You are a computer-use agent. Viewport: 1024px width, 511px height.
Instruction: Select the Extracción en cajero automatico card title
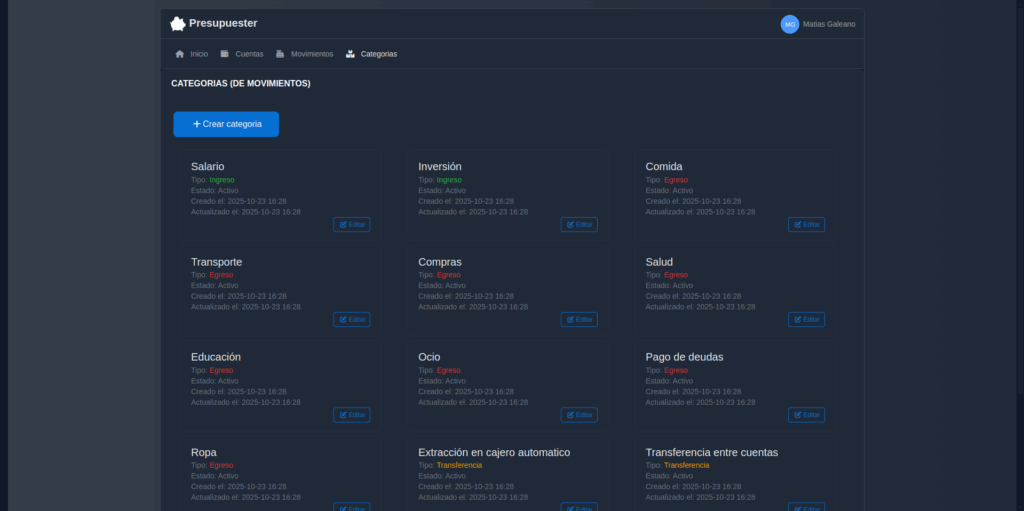494,452
